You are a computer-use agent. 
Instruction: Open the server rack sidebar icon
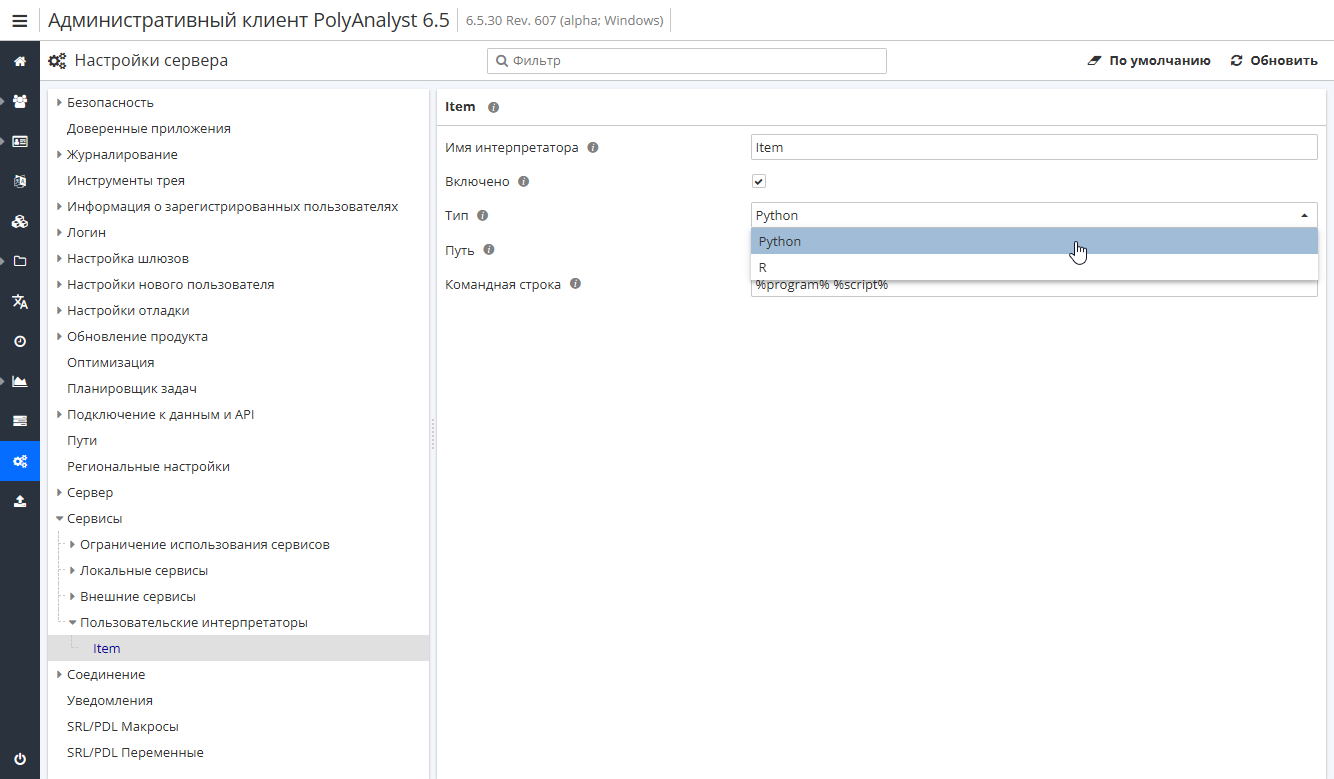tap(20, 421)
